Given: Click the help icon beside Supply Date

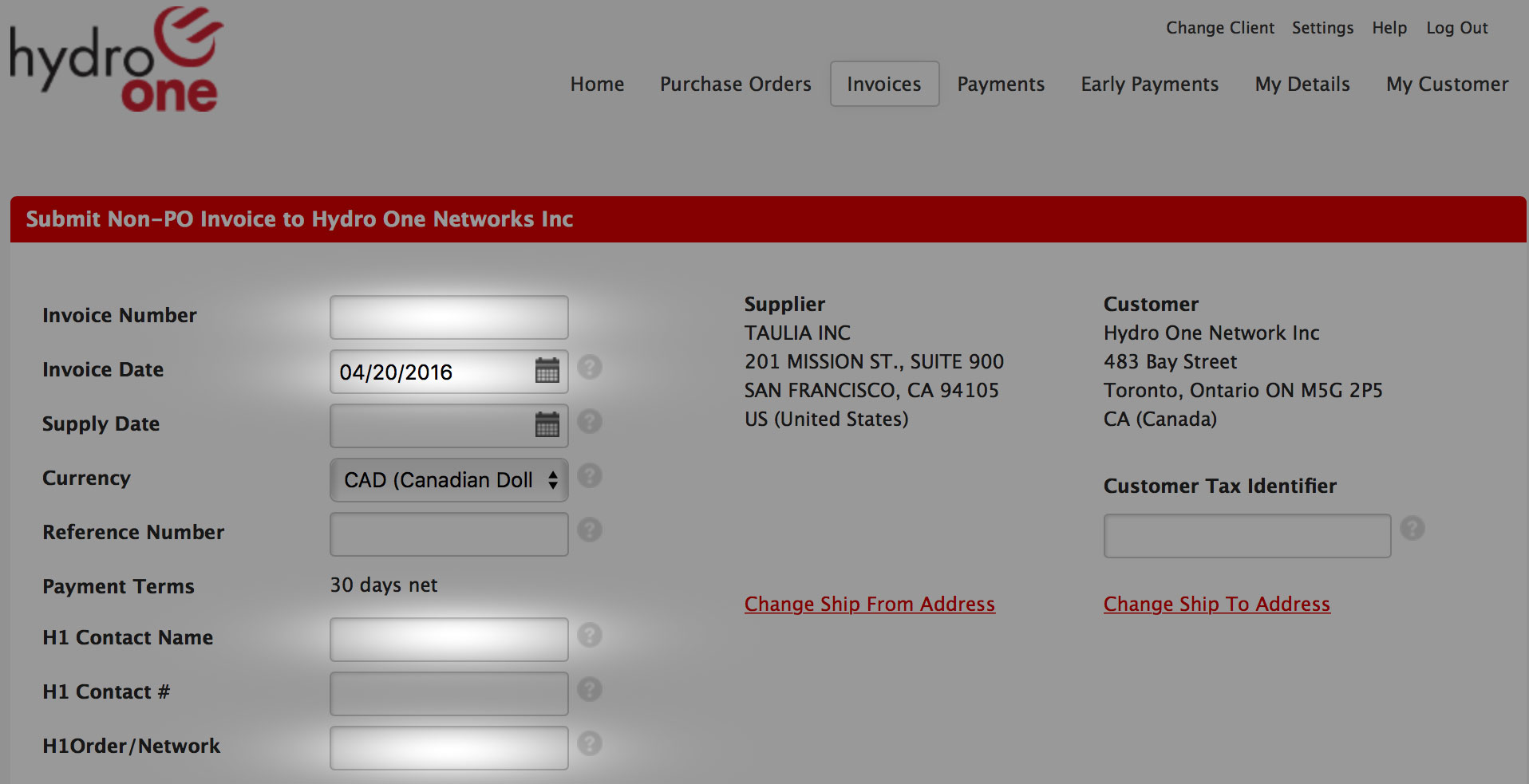Looking at the screenshot, I should click(x=590, y=421).
